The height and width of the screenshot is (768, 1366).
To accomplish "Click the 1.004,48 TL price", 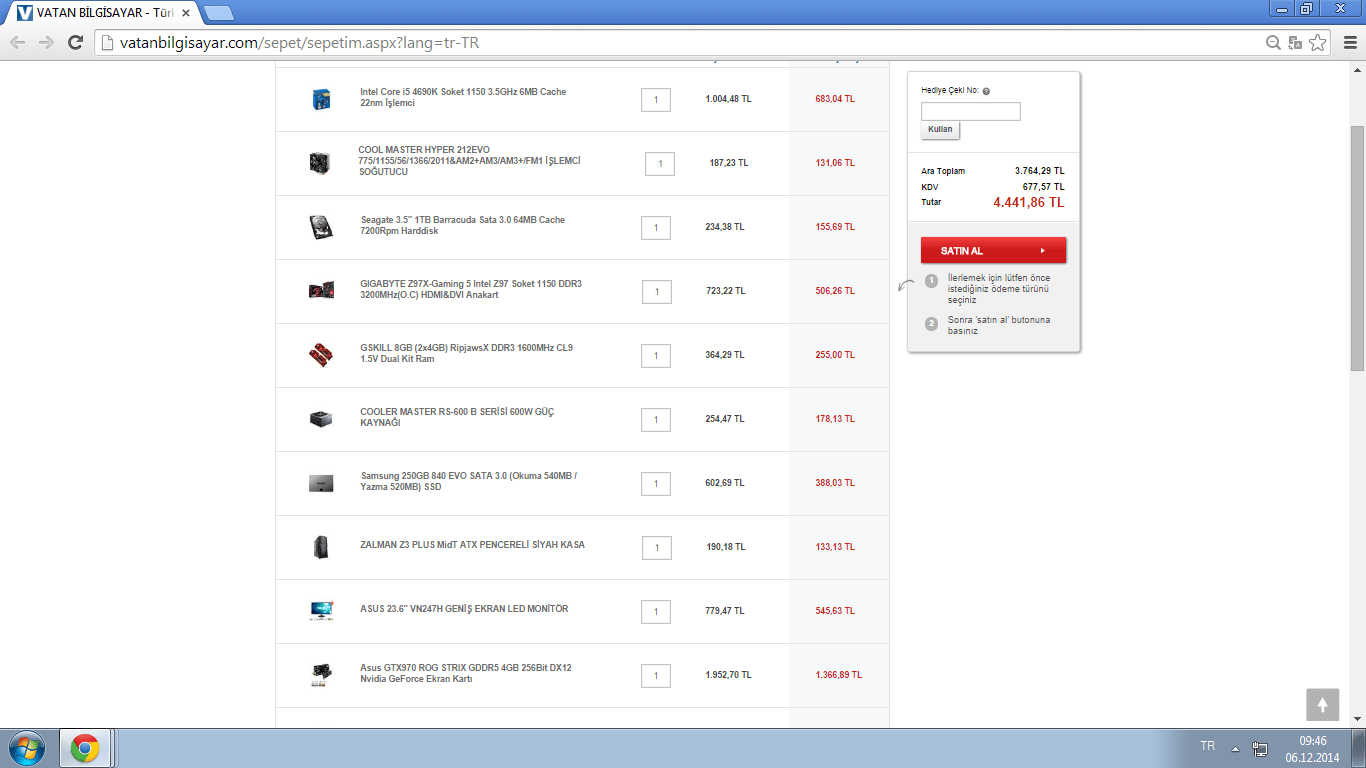I will (728, 99).
